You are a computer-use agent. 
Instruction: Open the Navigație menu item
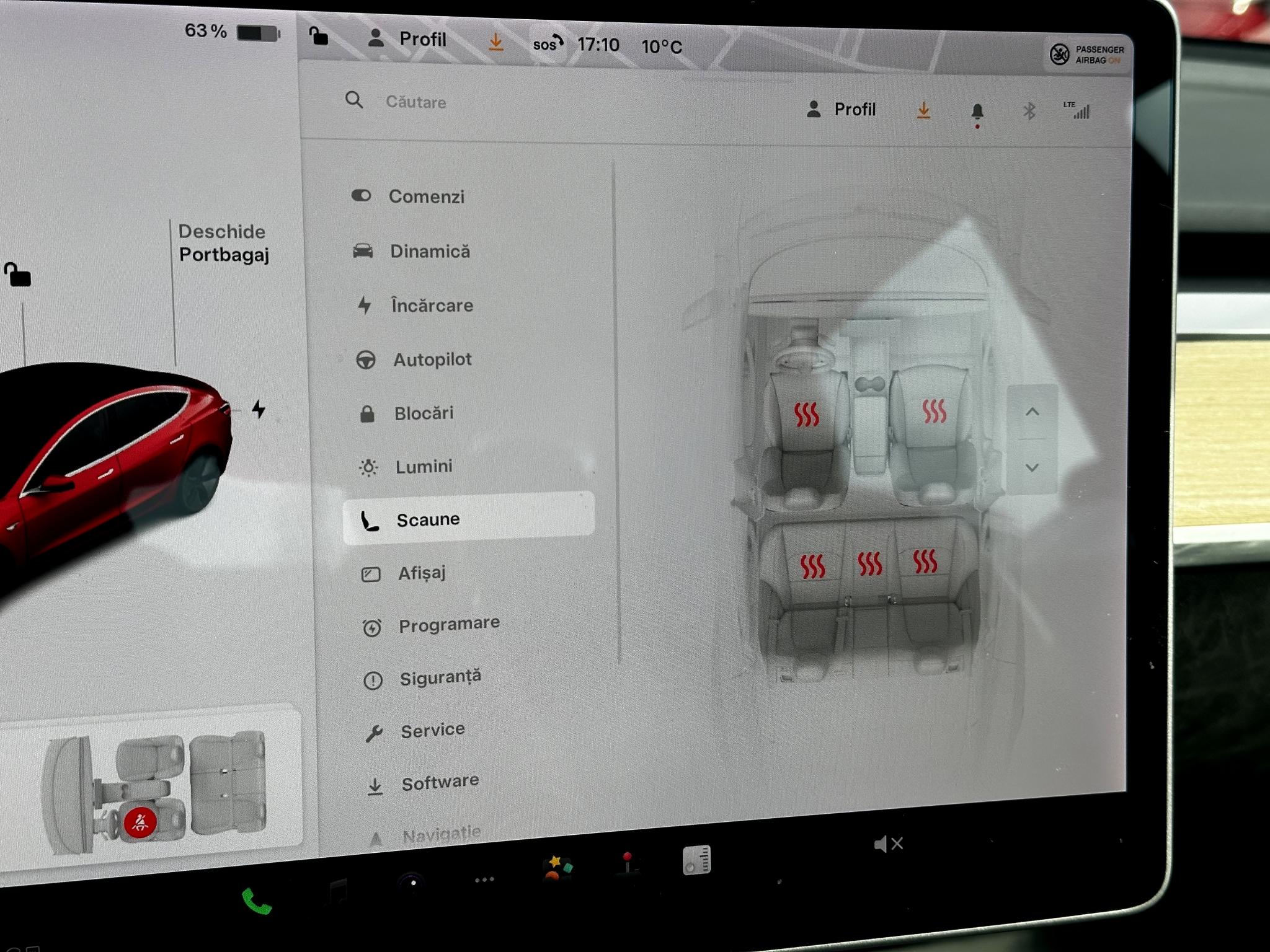(x=425, y=835)
